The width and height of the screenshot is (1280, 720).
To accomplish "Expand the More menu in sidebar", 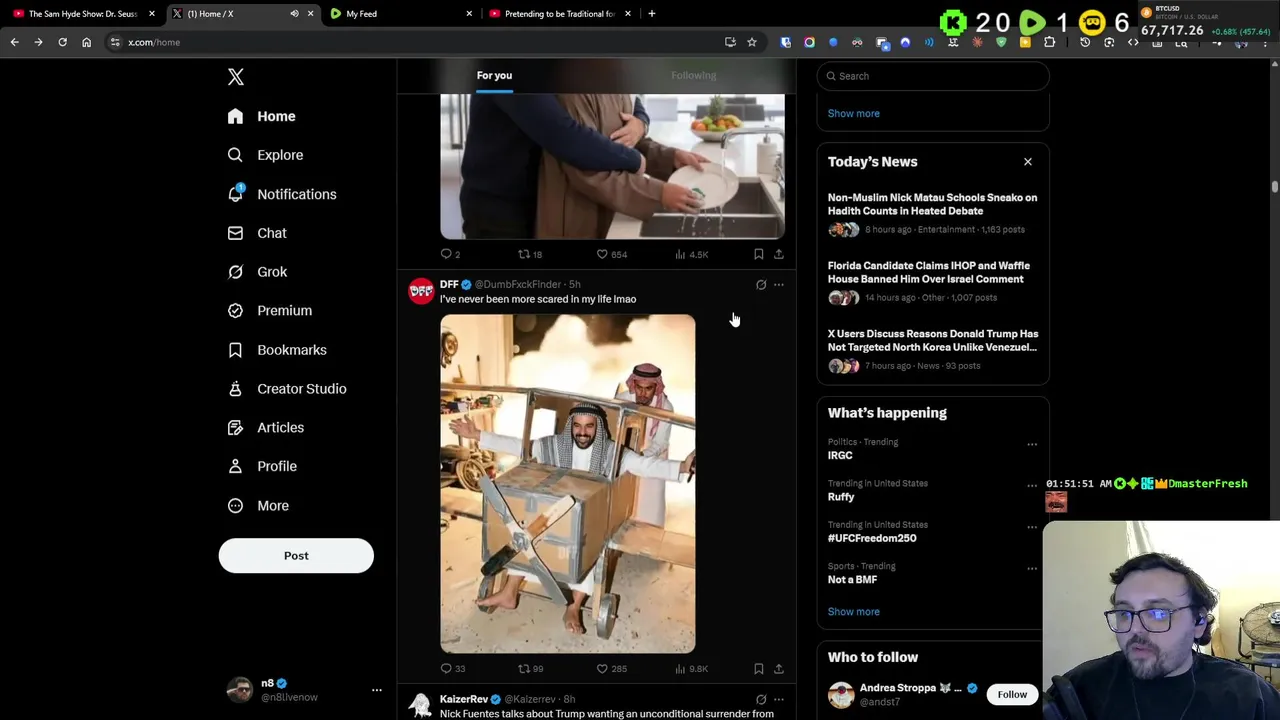I will [258, 506].
